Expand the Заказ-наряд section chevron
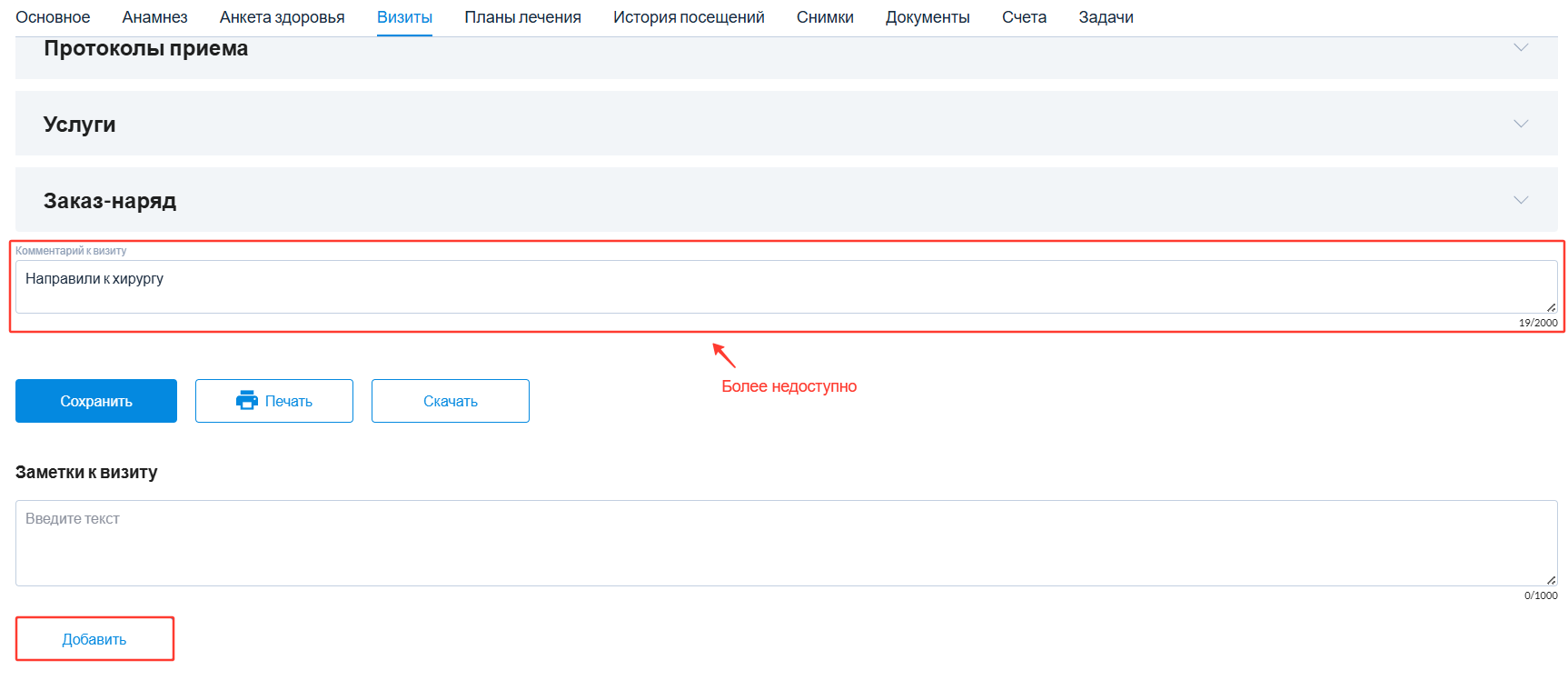Image resolution: width=1568 pixels, height=700 pixels. 1521,200
